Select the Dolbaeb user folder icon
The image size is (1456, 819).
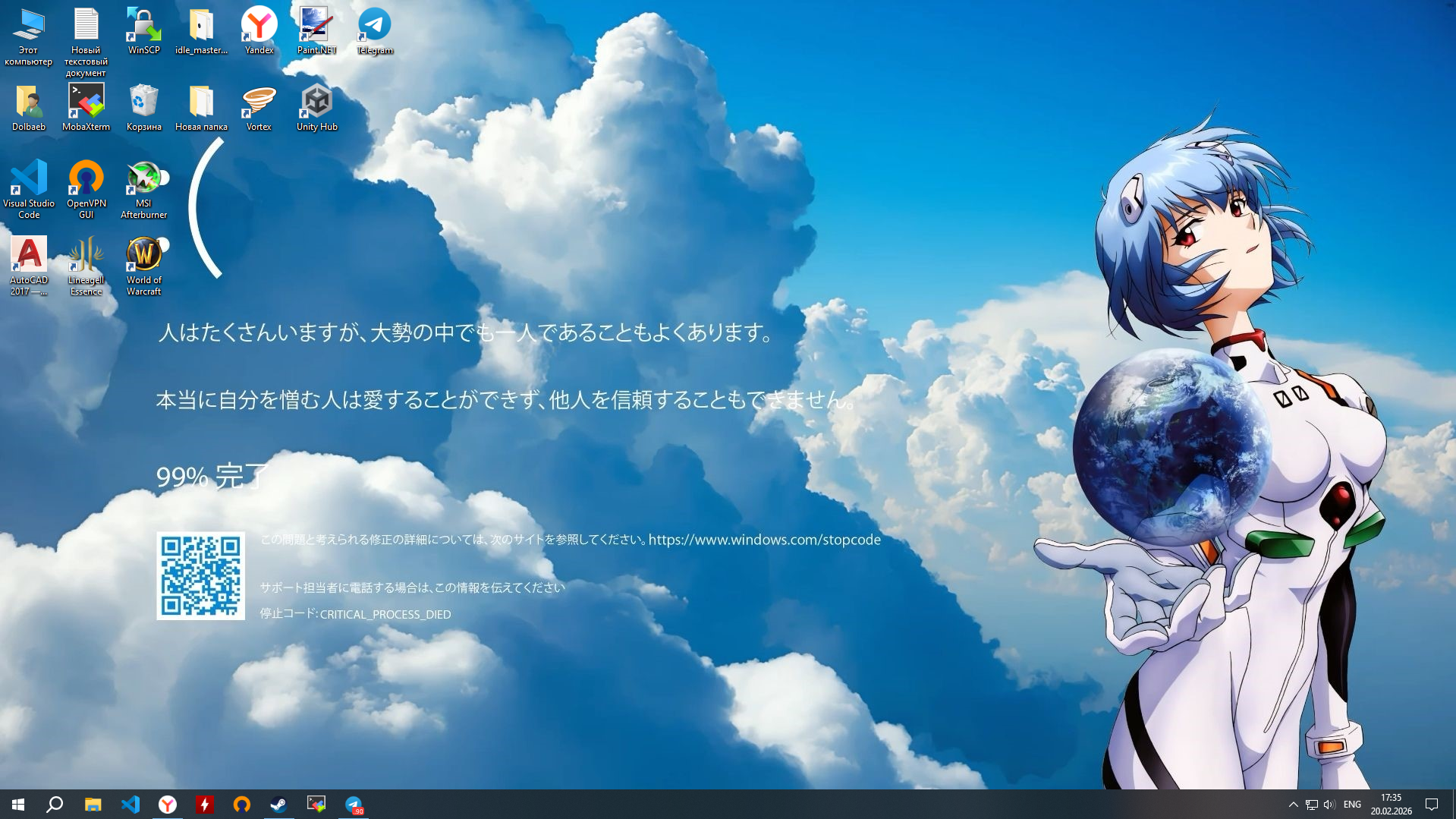tap(29, 108)
